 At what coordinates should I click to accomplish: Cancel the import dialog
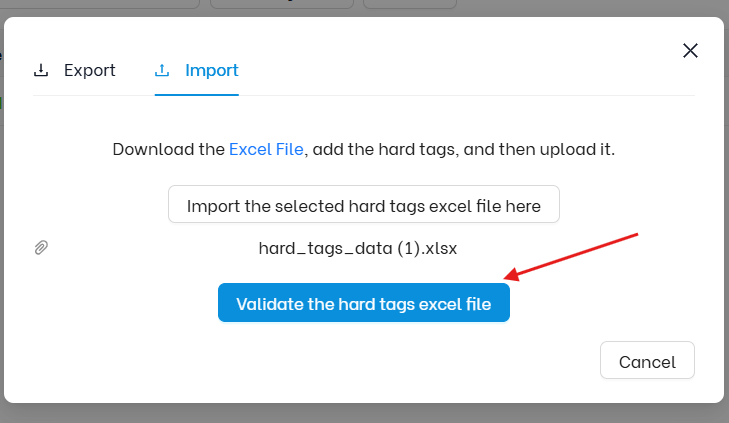click(x=647, y=360)
